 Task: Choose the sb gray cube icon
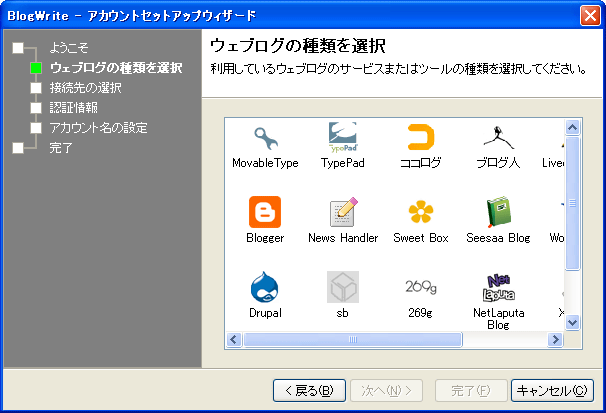click(343, 287)
